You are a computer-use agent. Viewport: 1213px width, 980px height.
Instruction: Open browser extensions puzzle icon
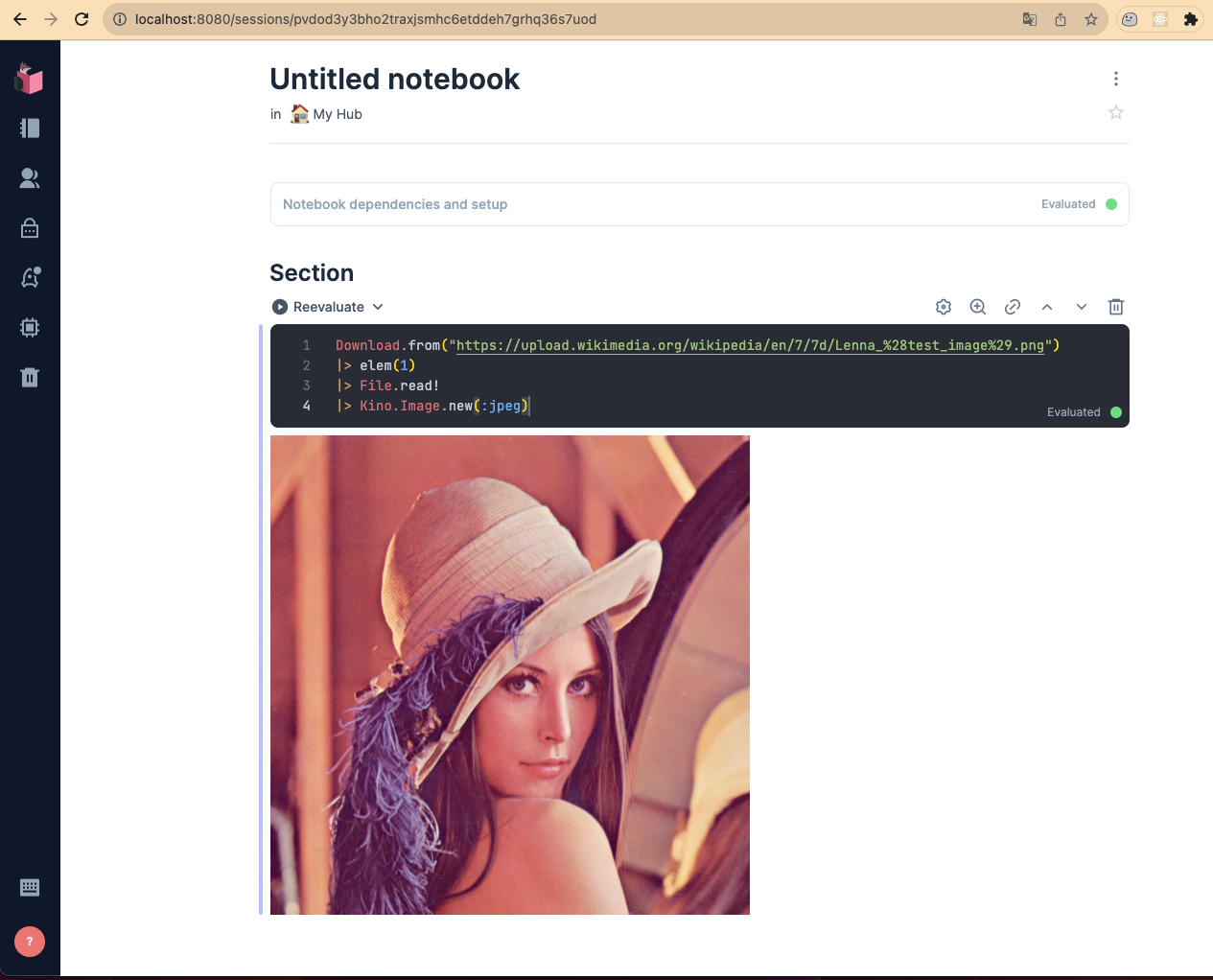click(1191, 19)
